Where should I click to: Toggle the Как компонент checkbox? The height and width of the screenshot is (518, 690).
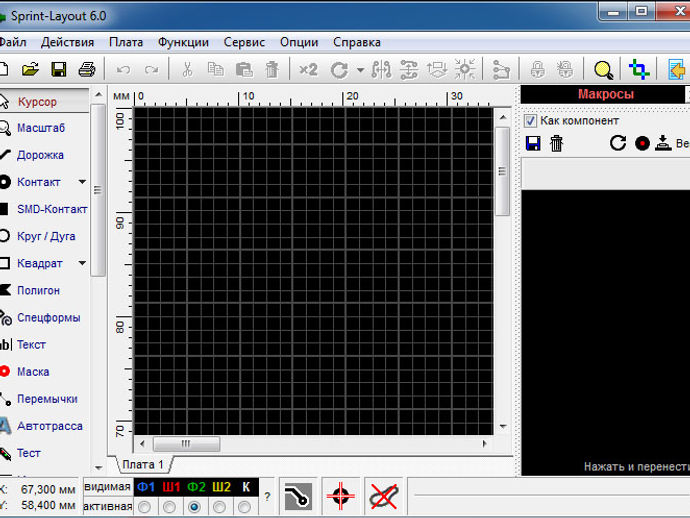[530, 121]
